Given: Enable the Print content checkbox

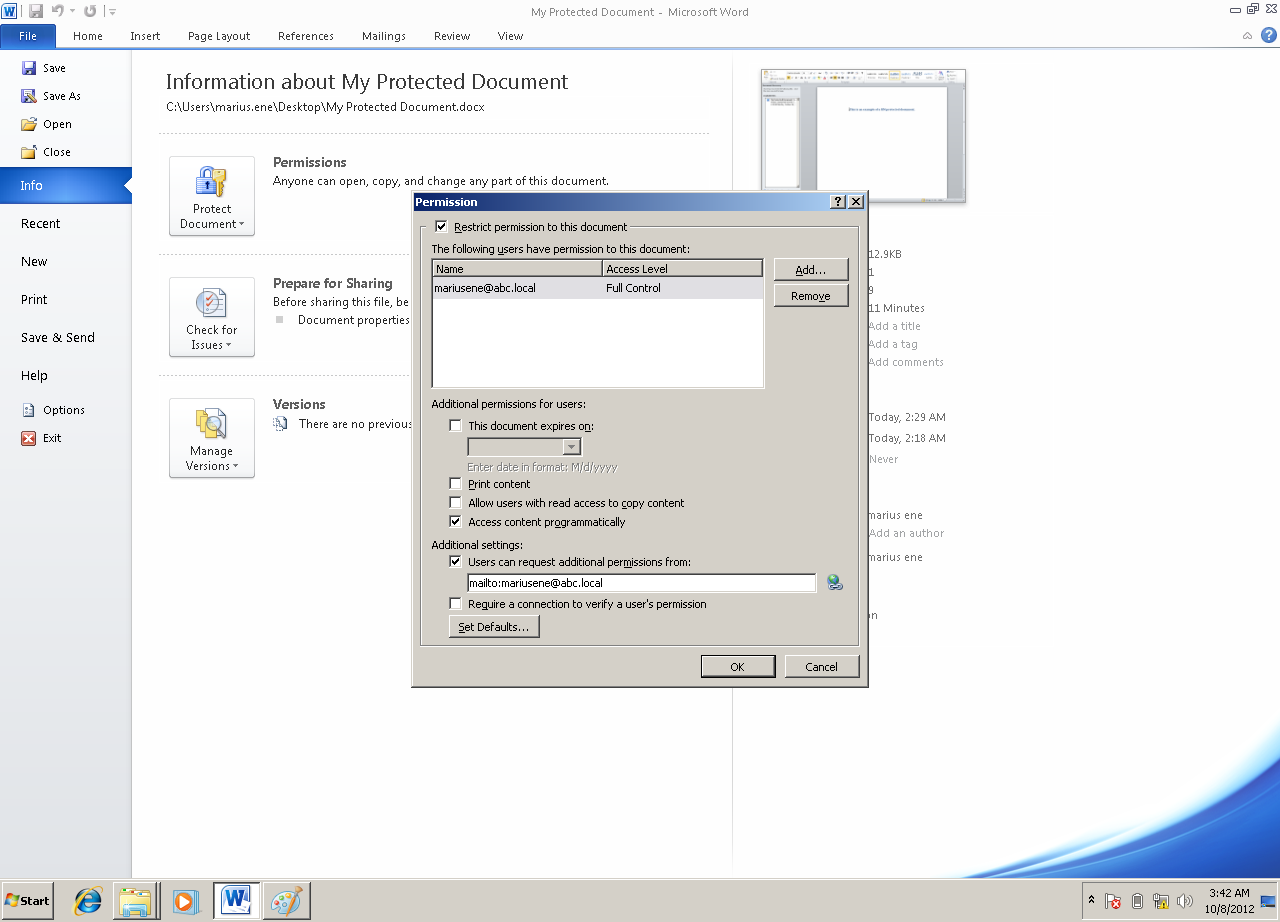Looking at the screenshot, I should pyautogui.click(x=456, y=484).
